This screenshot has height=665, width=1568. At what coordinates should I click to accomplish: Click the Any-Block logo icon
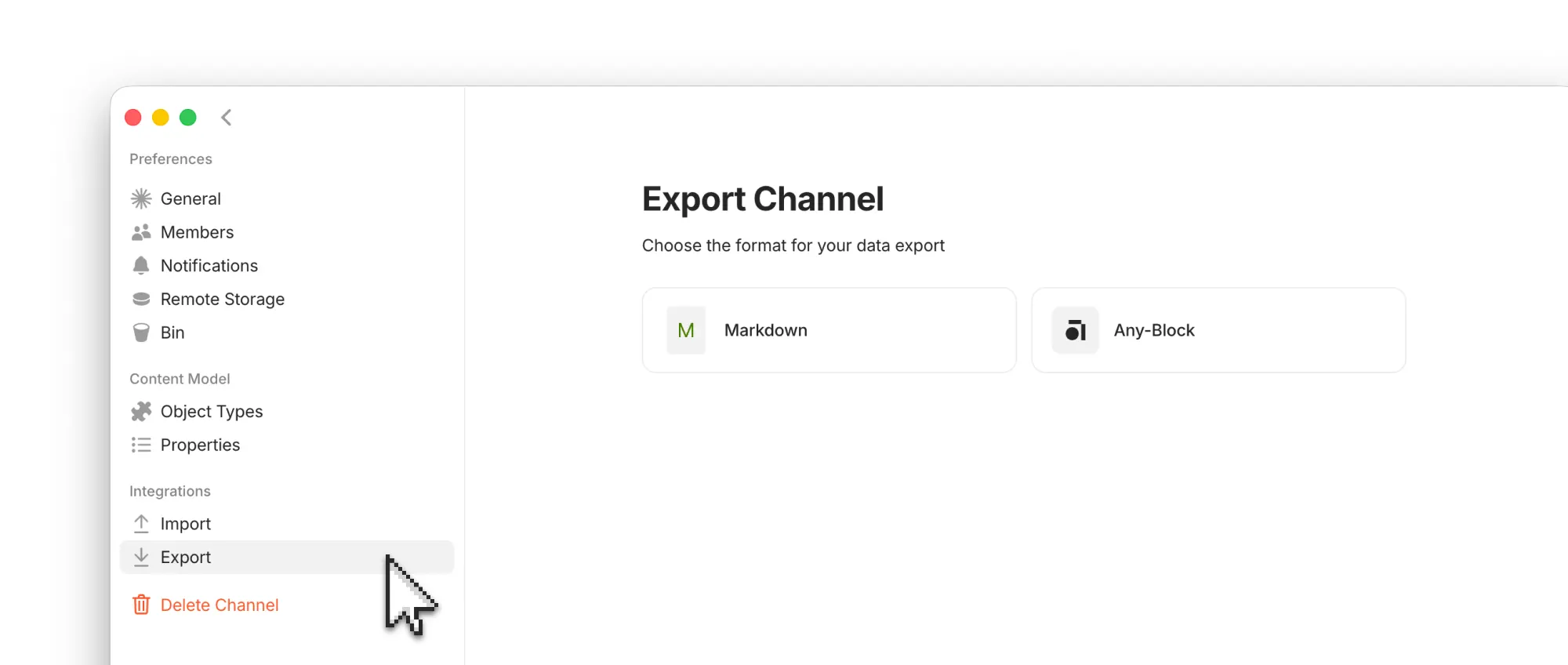coord(1076,330)
